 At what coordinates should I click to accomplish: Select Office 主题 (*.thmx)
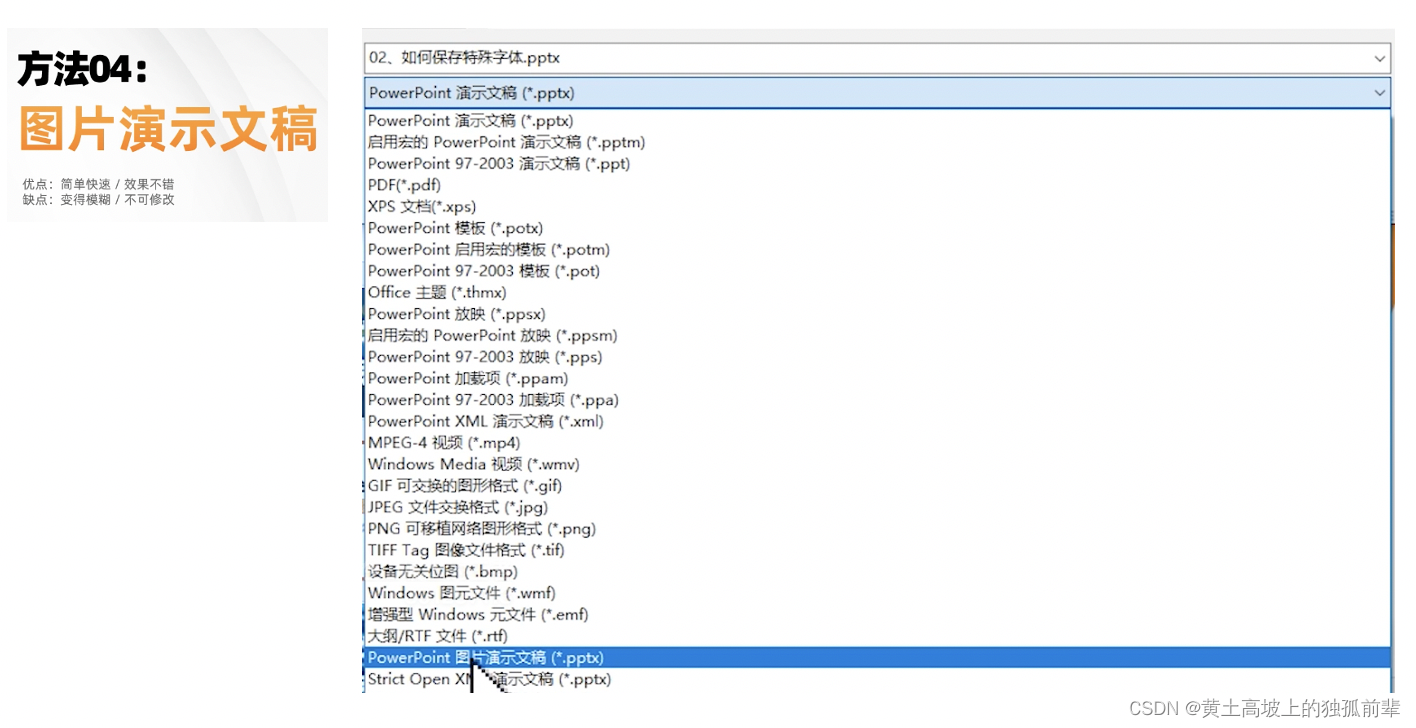tap(877, 292)
